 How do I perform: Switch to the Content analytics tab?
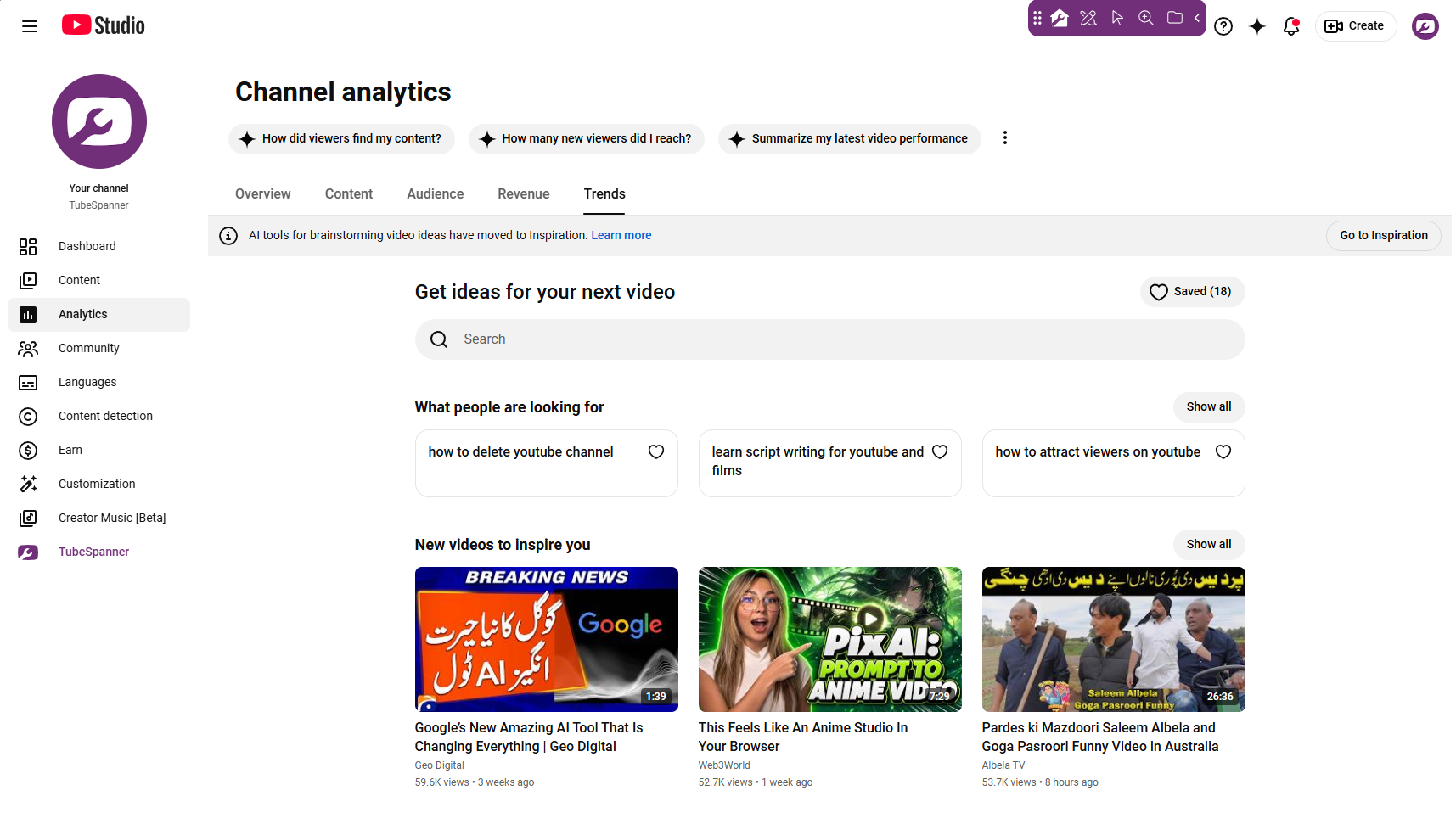tap(349, 194)
